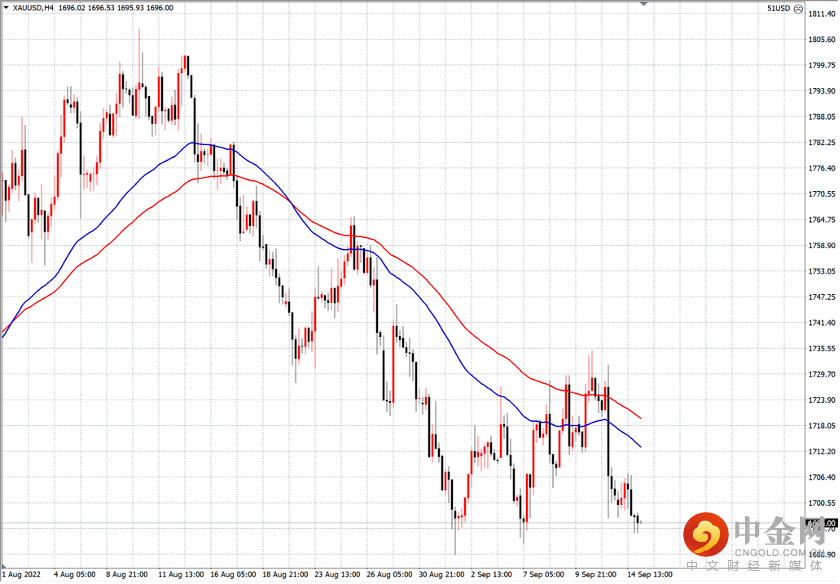Click the 1723.90 price axis label

click(821, 400)
